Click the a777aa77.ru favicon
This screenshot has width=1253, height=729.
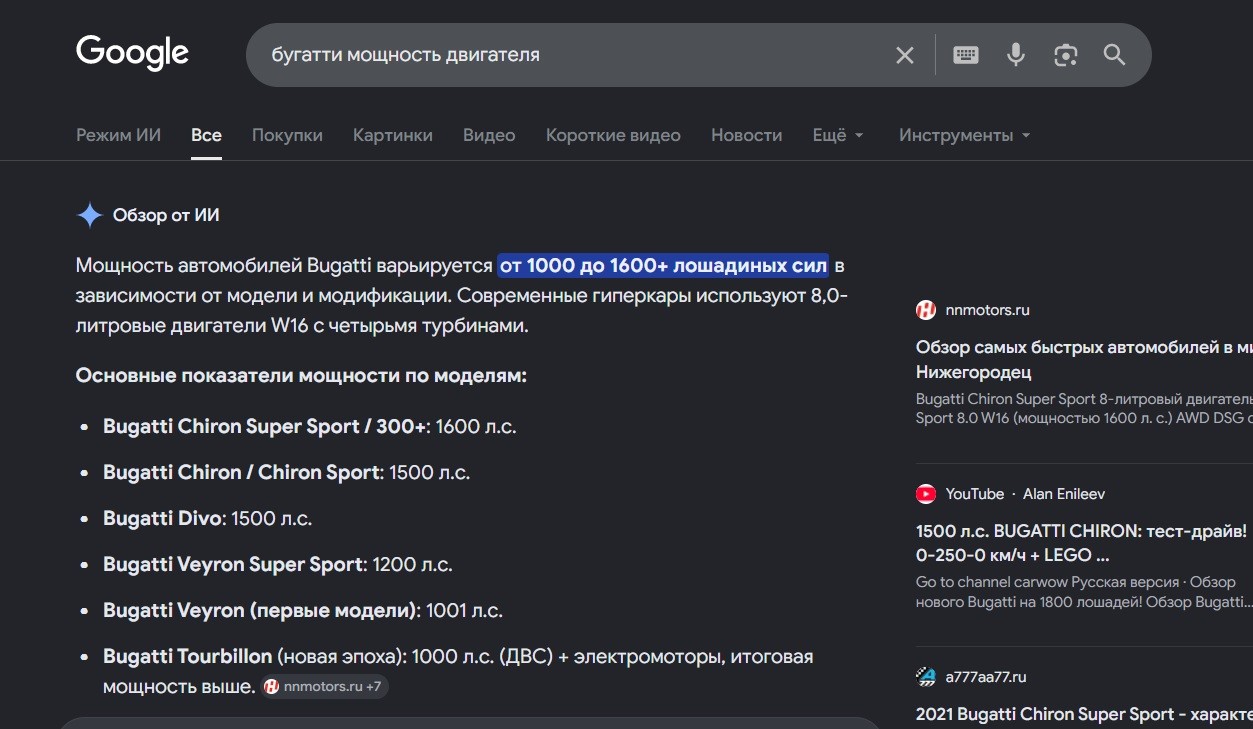click(926, 677)
